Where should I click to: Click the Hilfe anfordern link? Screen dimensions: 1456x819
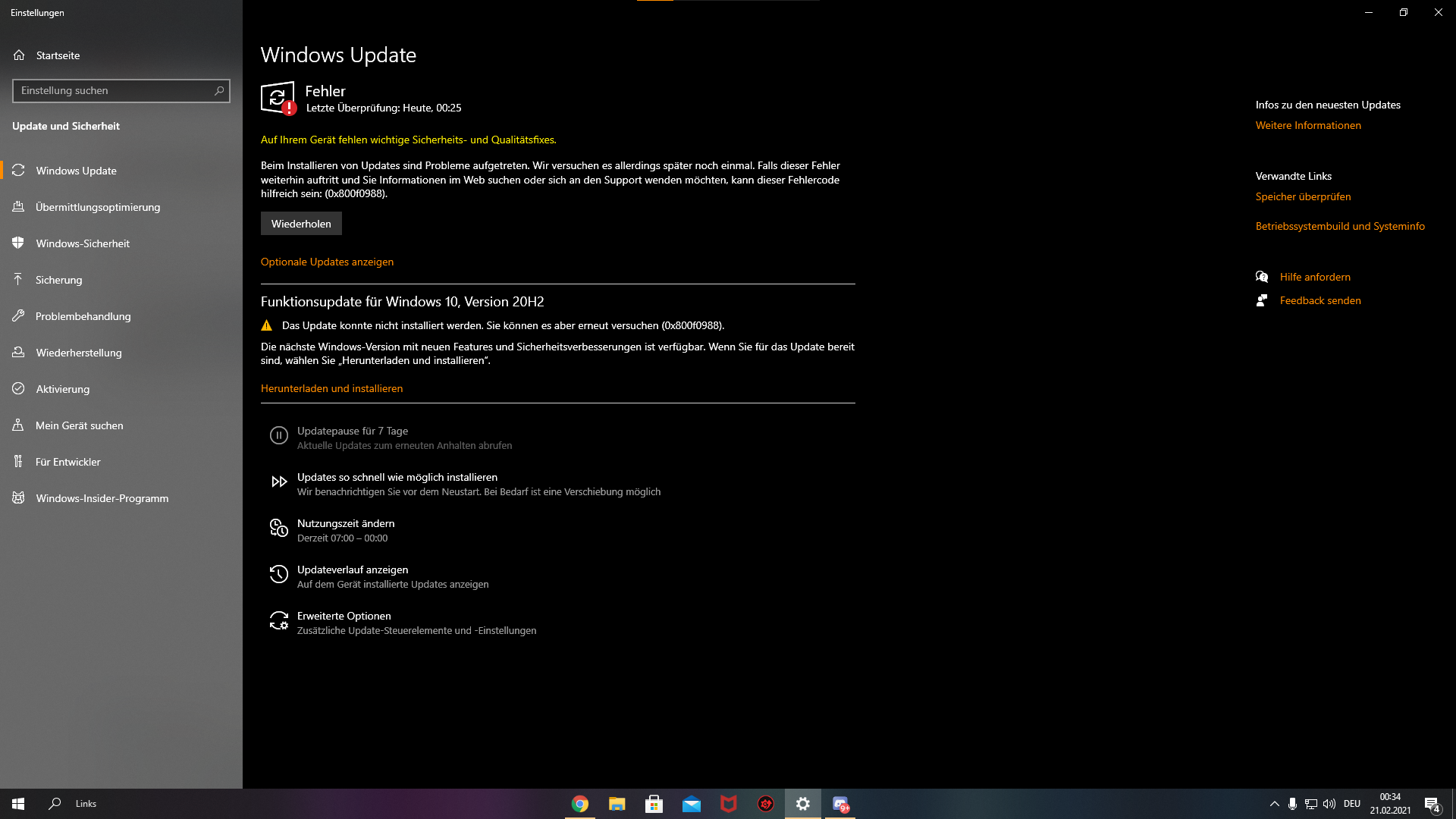1315,277
